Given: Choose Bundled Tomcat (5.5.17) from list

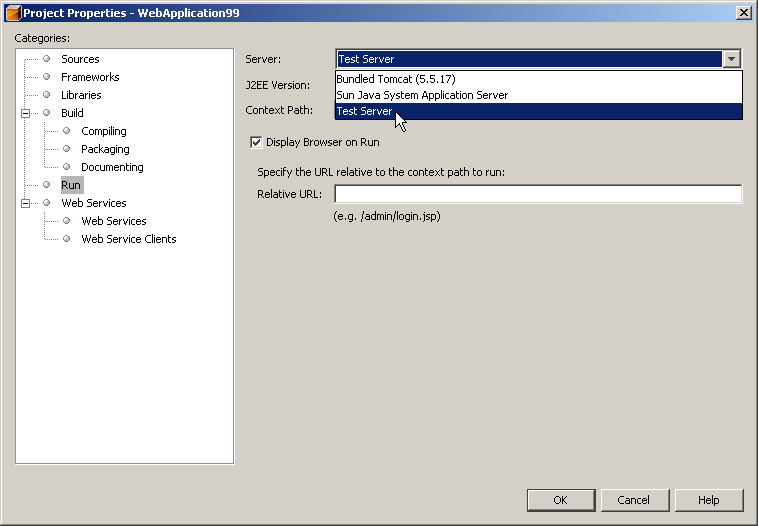Looking at the screenshot, I should (396, 79).
